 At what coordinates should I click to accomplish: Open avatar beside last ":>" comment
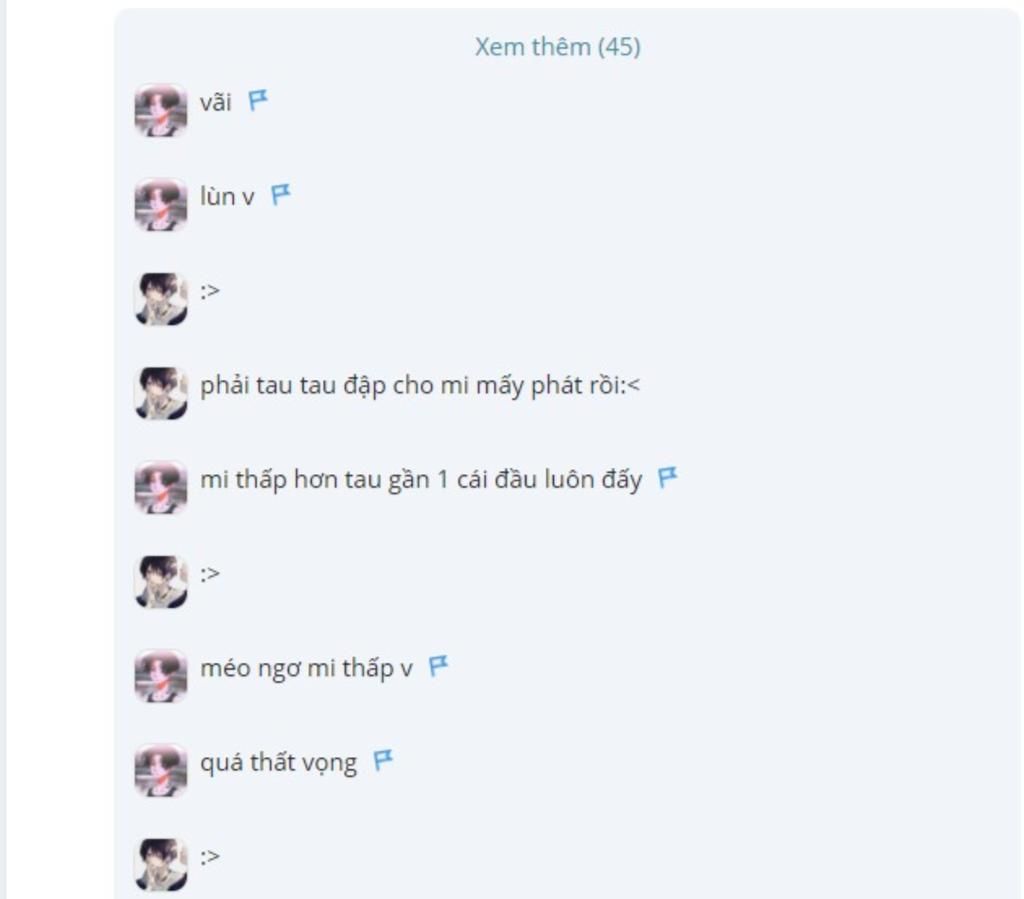(161, 864)
